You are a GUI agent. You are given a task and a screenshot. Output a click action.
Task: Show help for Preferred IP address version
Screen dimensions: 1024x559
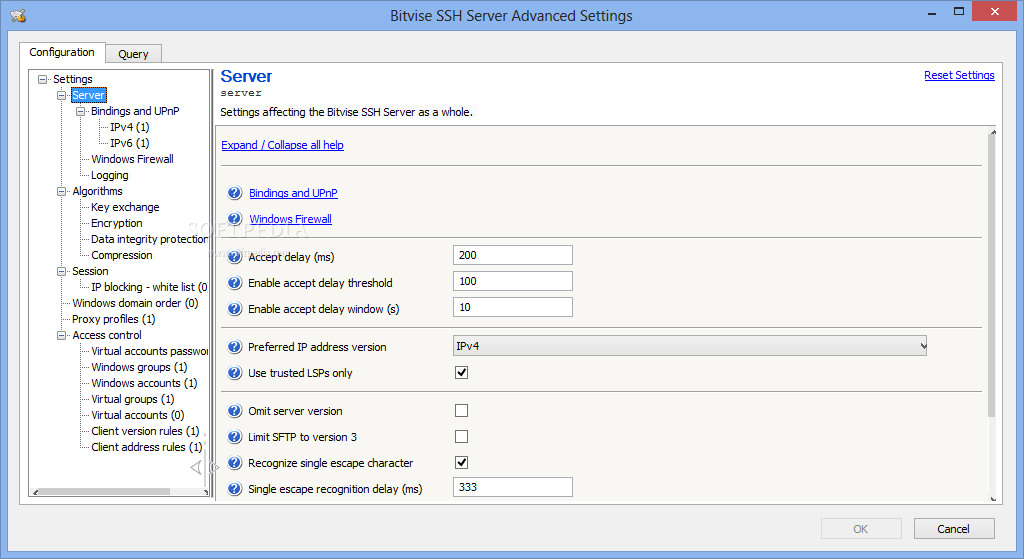pyautogui.click(x=234, y=347)
